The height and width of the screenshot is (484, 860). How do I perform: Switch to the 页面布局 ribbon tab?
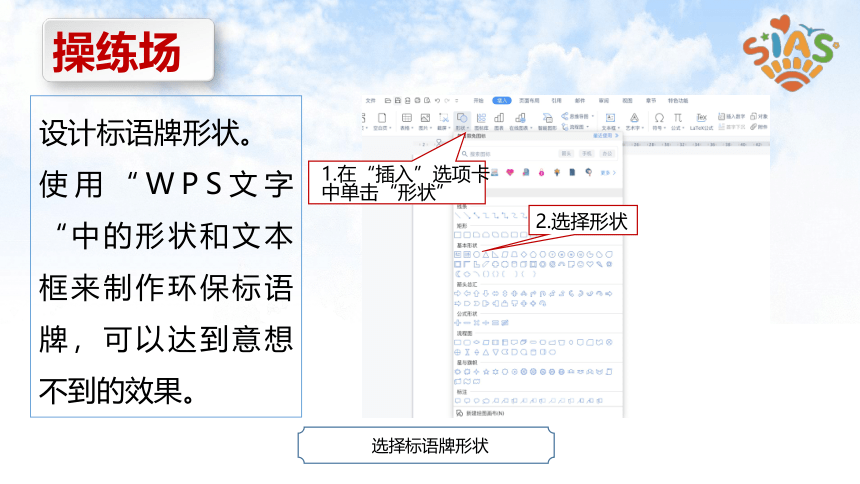coord(529,100)
